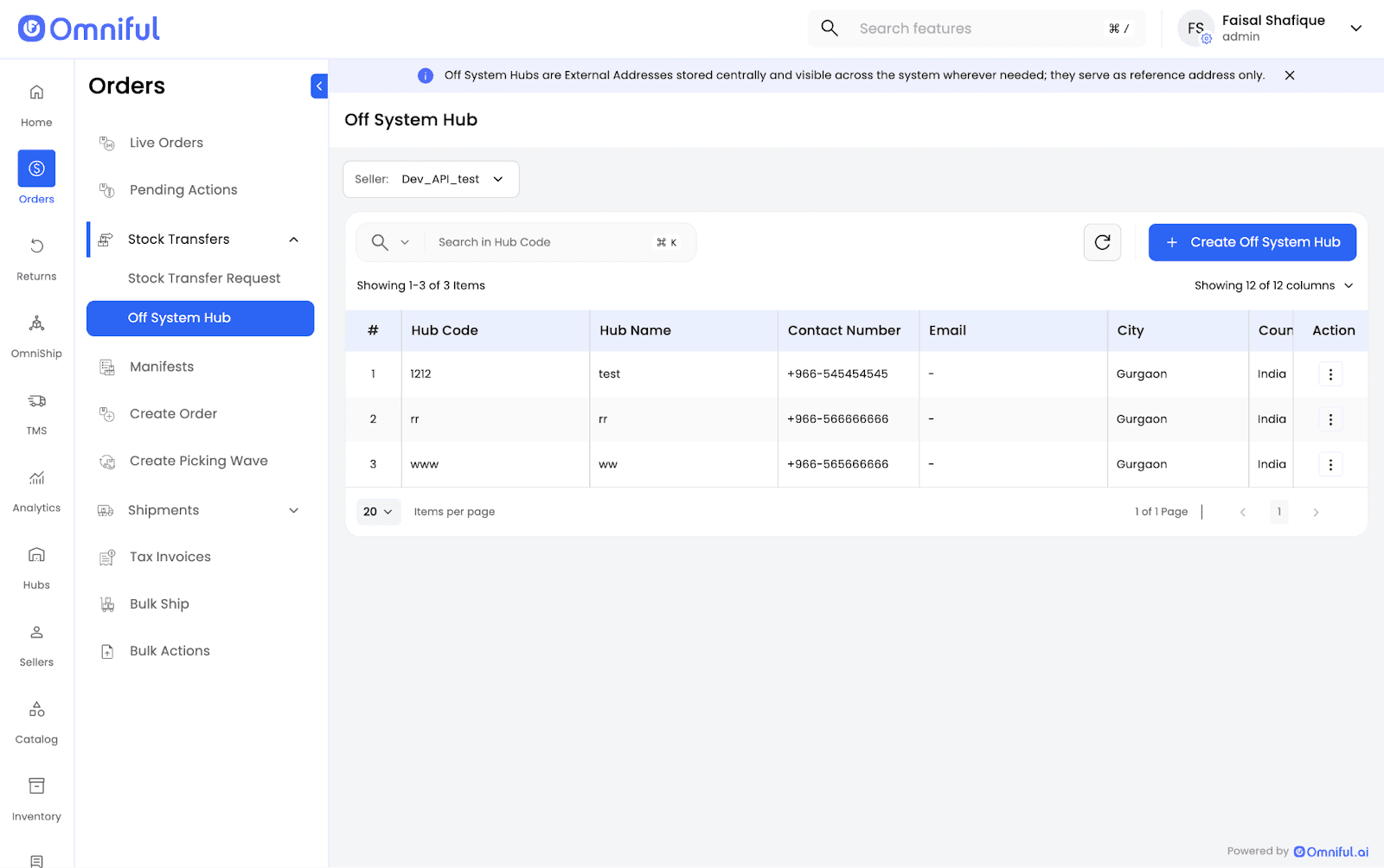Click Create Off System Hub button
1384x868 pixels.
[1252, 242]
